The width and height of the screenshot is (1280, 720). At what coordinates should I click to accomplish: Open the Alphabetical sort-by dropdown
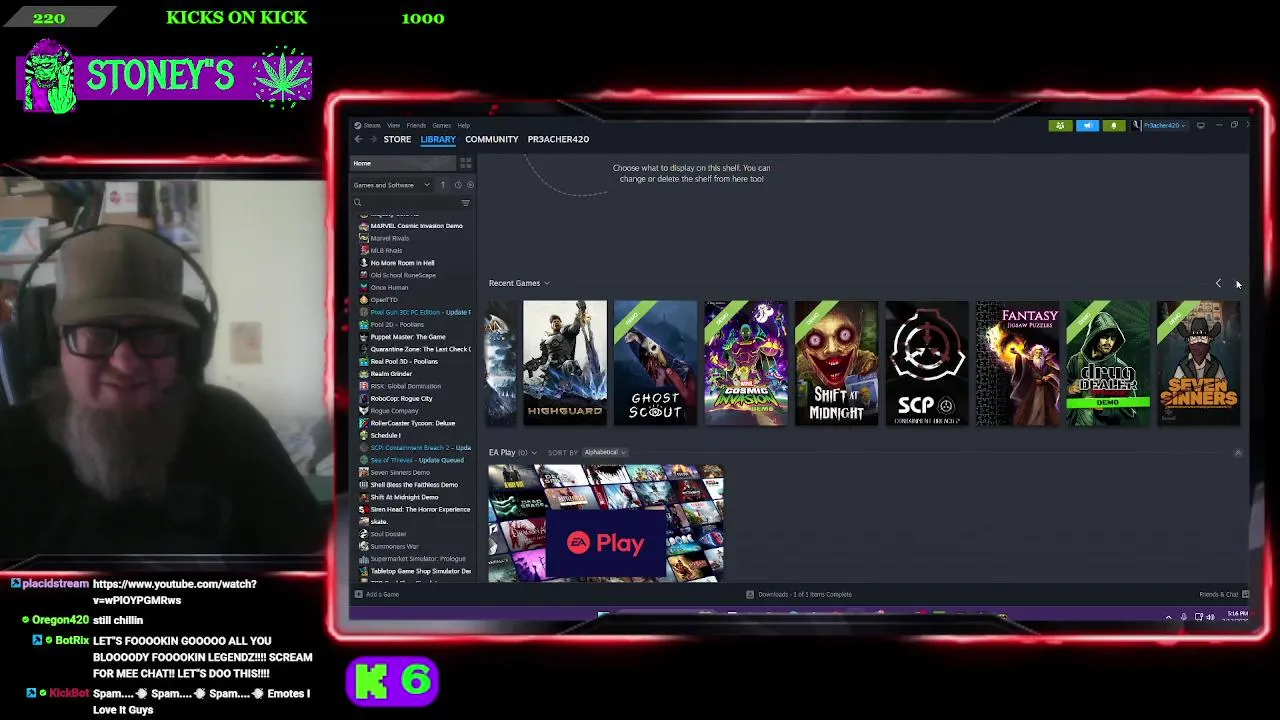point(605,452)
